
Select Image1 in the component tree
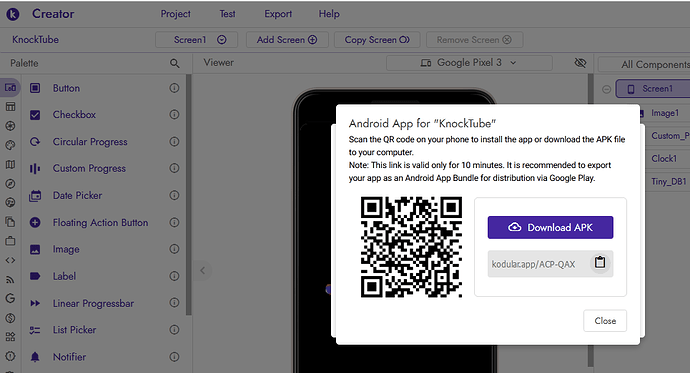pyautogui.click(x=664, y=113)
